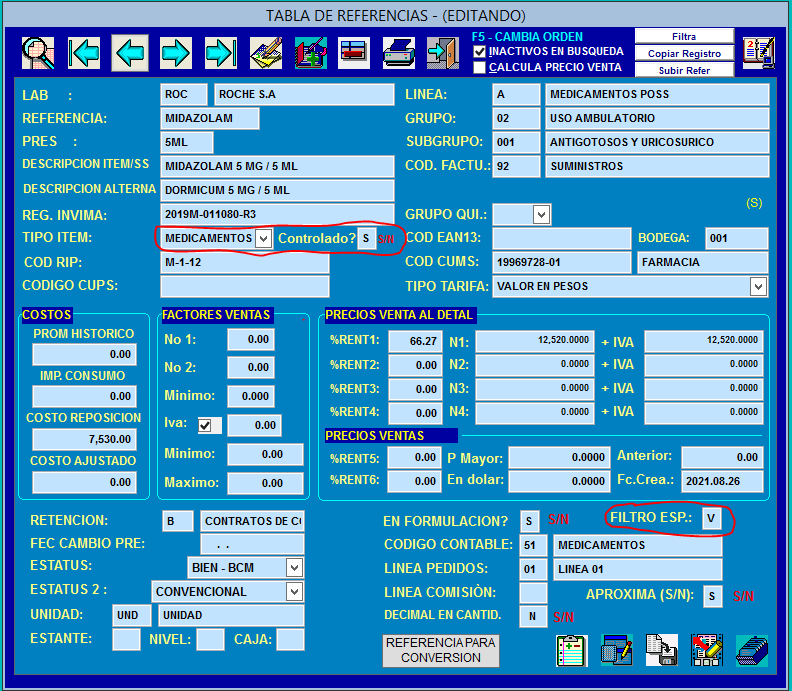This screenshot has height=691, width=792.
Task: Click the PRES field 5ML
Action: (x=186, y=142)
